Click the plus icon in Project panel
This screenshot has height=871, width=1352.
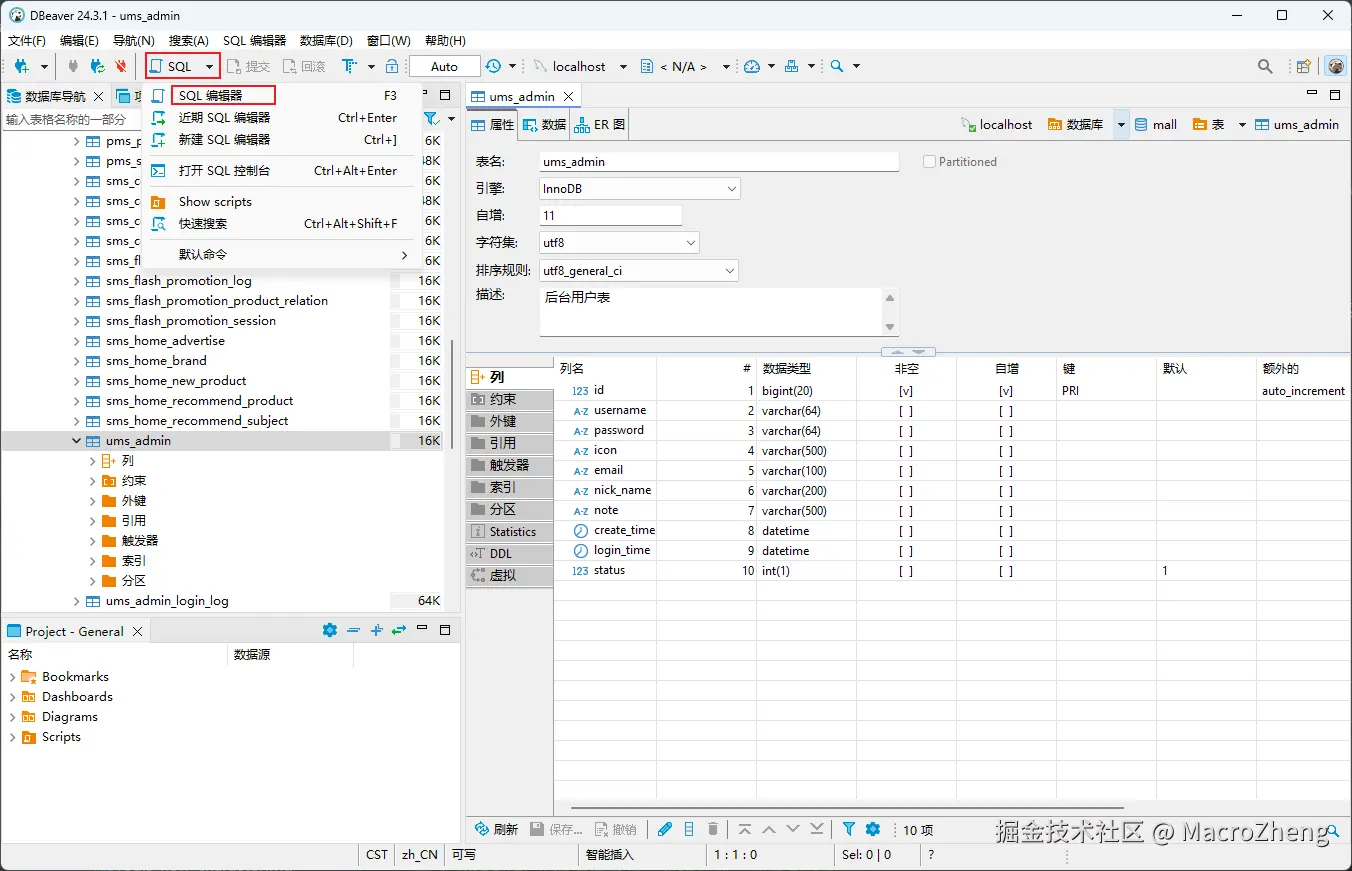click(376, 630)
